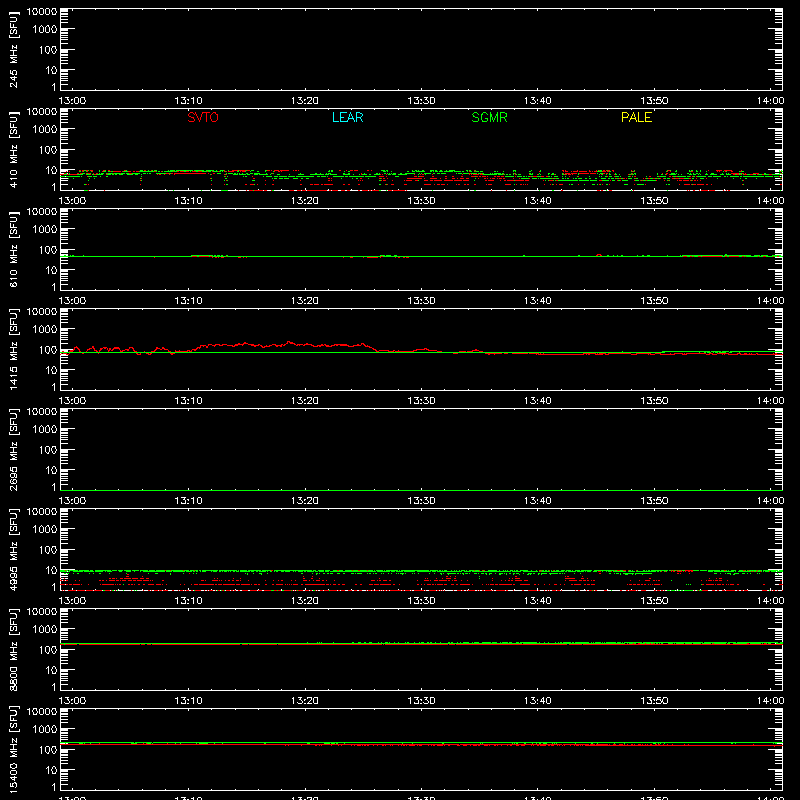This screenshot has width=800, height=800.
Task: Click the 100 y-axis value on 4995 MHz panel
Action: [48, 550]
